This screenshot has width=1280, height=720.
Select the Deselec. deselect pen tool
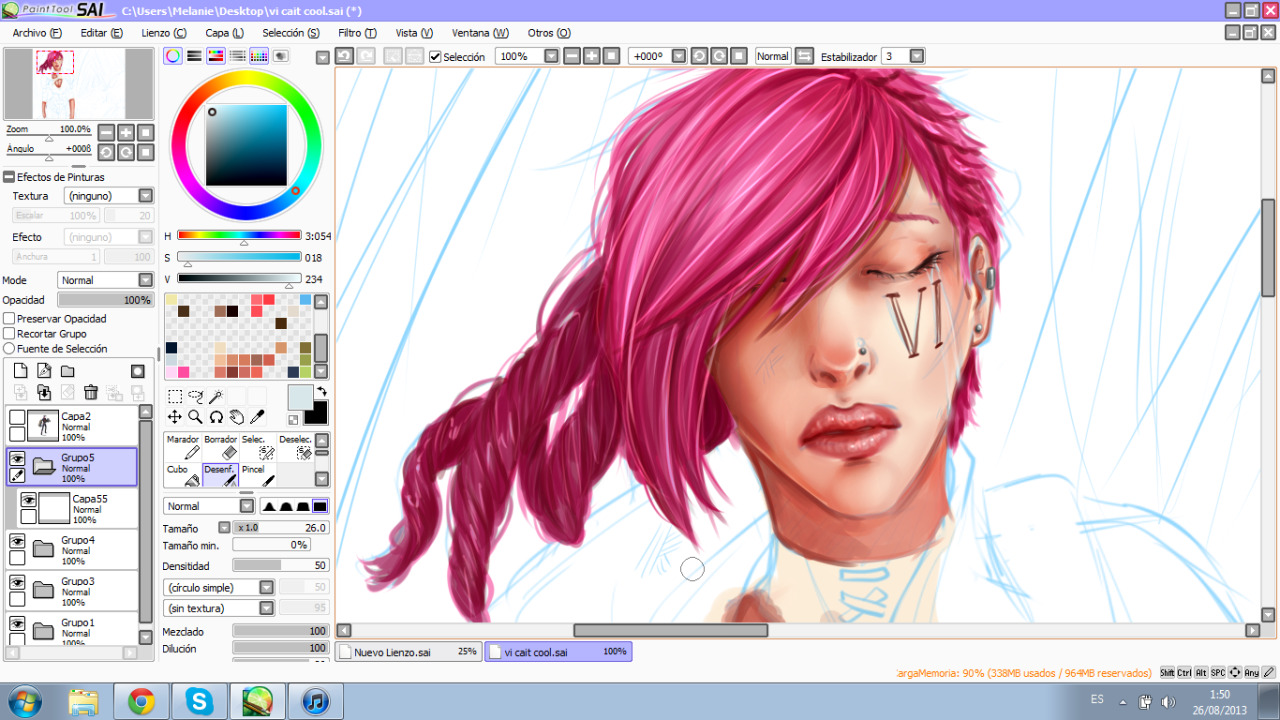pyautogui.click(x=295, y=447)
